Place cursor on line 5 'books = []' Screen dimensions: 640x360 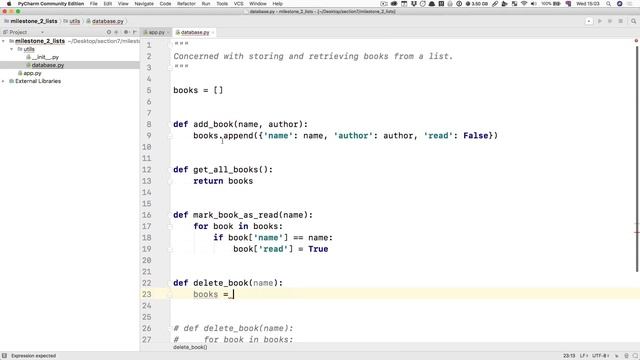click(x=198, y=90)
